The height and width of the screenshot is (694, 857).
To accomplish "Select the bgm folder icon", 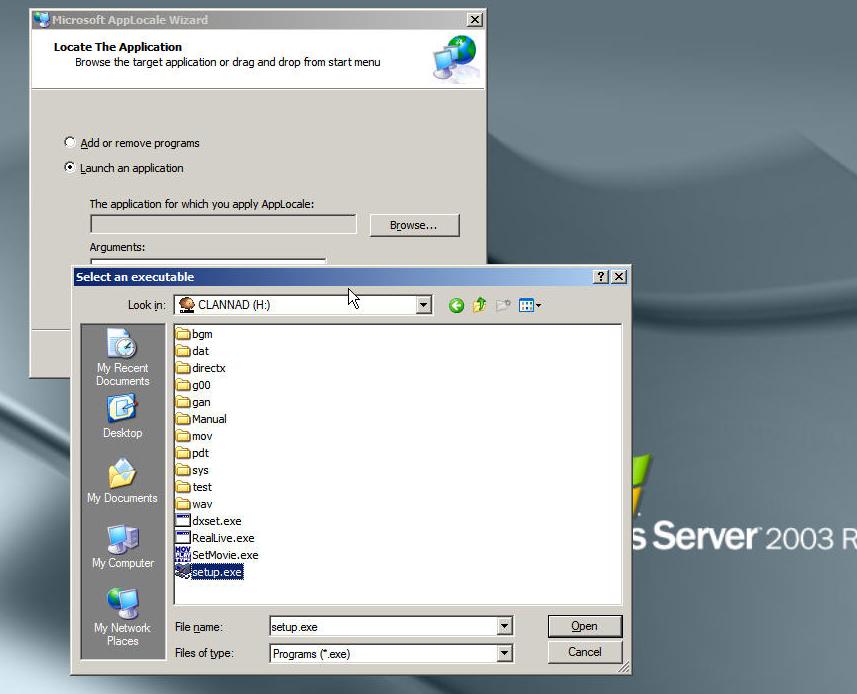I will (x=183, y=334).
